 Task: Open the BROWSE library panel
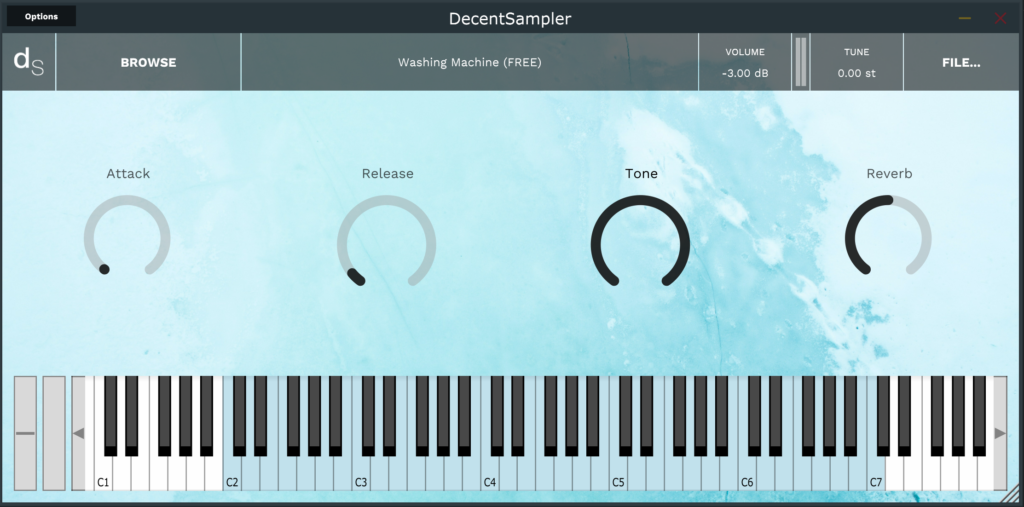coord(148,62)
